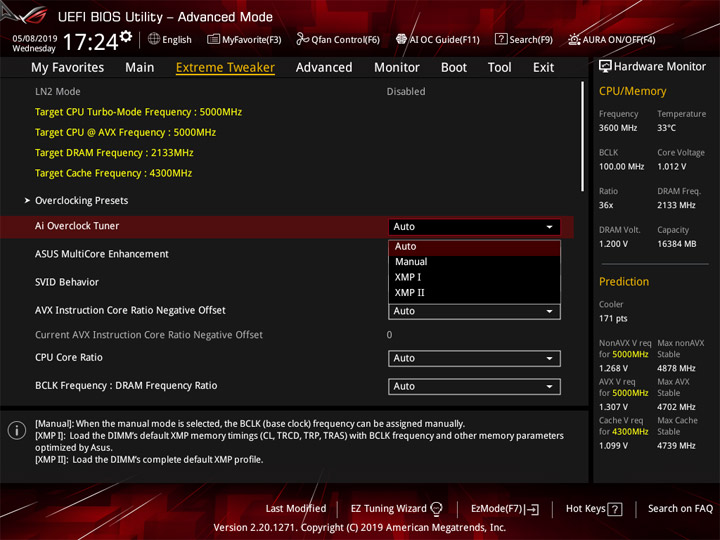Click the 17:24 clock display
The image size is (720, 540).
click(x=90, y=42)
